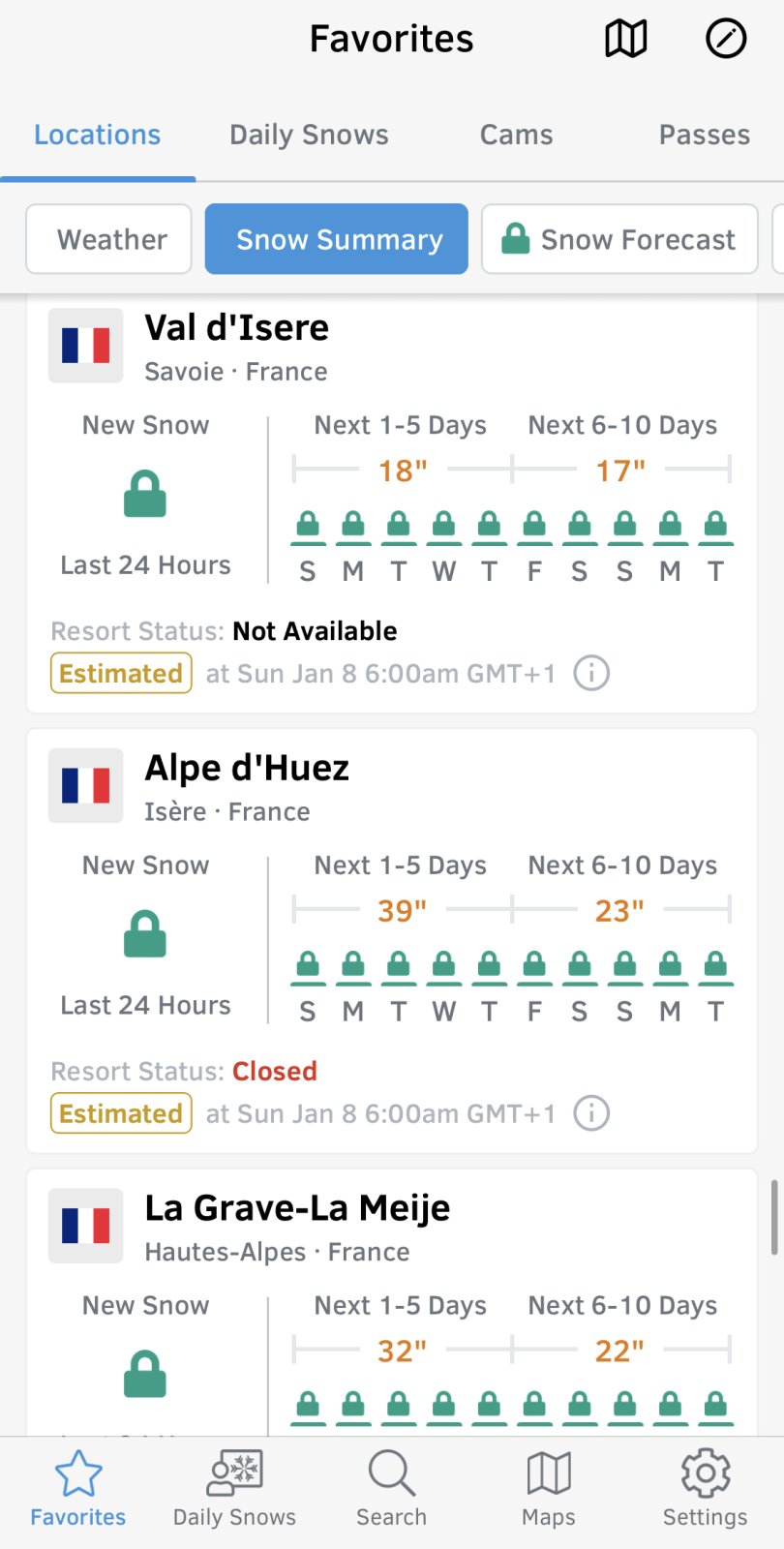
Task: Tap the Alpe d'Huez Estimated badge
Action: (121, 1113)
